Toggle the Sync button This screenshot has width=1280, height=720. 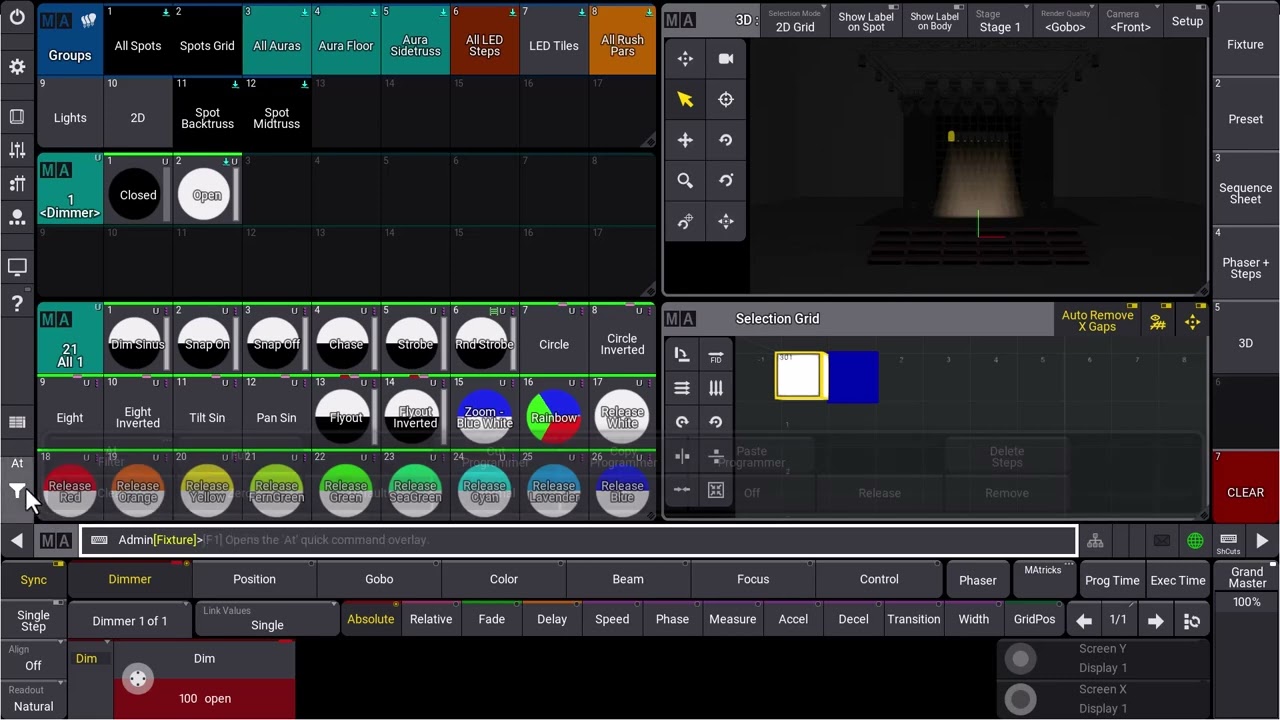34,580
